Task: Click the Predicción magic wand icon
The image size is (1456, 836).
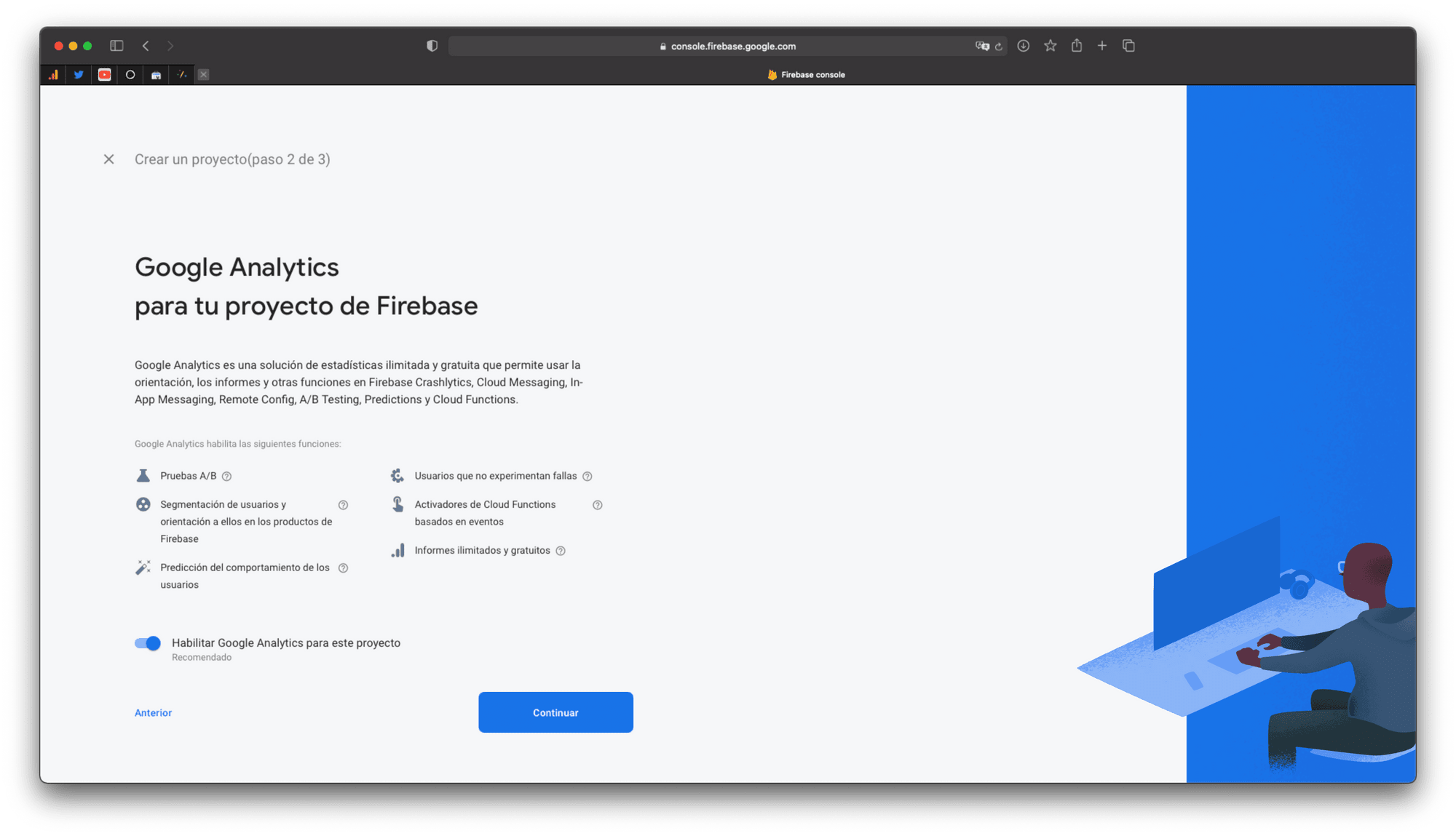Action: coord(143,568)
